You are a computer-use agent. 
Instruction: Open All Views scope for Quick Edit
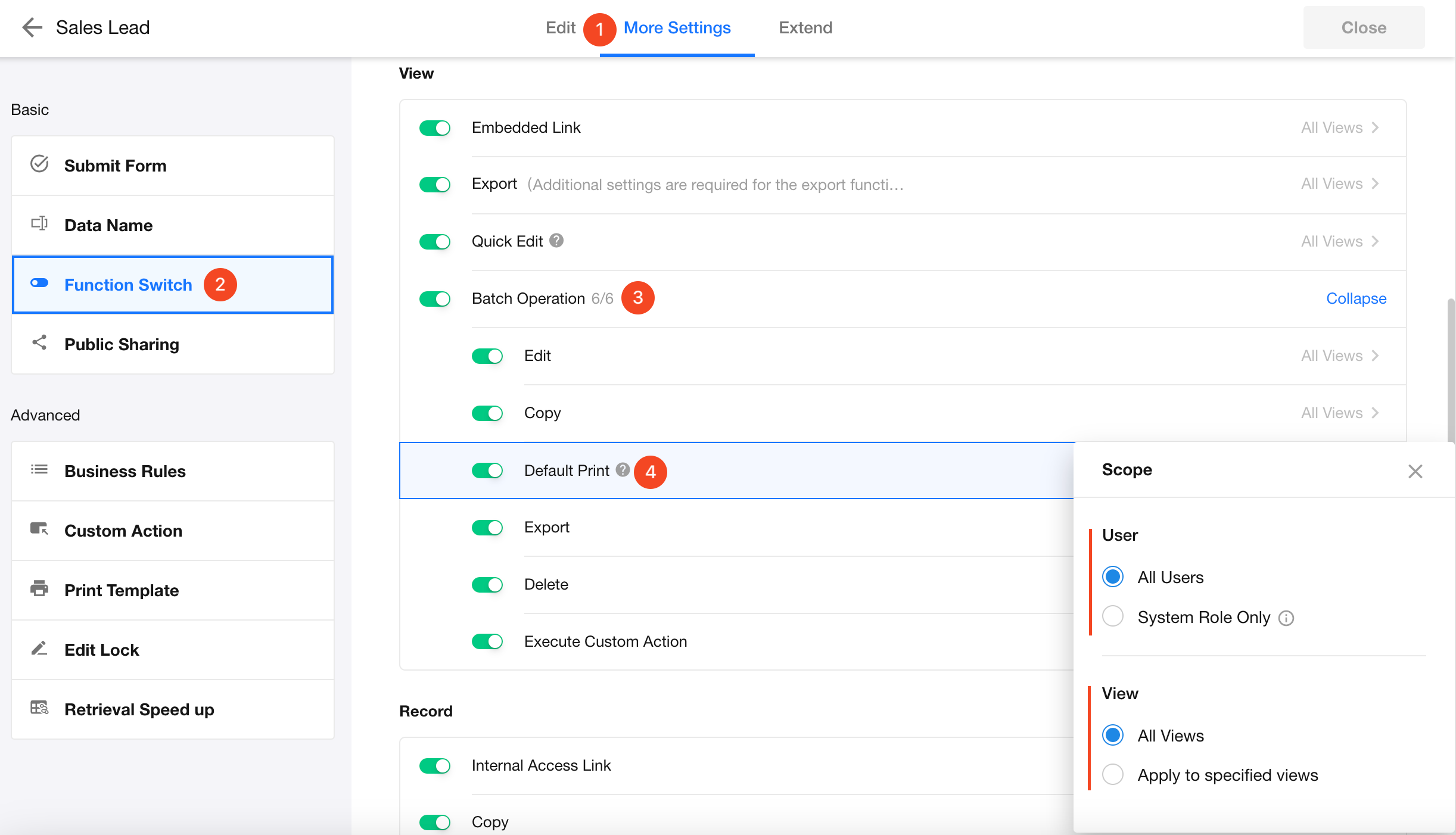click(x=1339, y=241)
